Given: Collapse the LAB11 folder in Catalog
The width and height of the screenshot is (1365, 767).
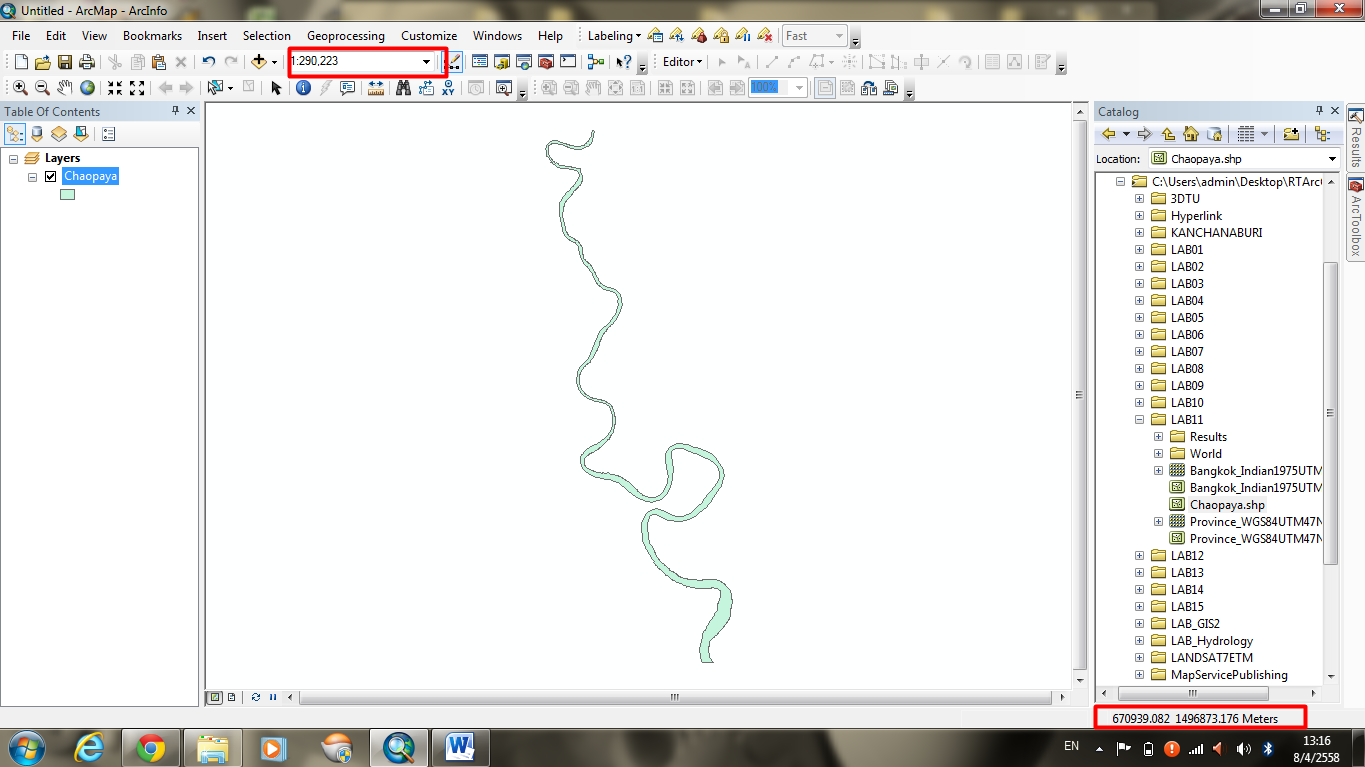Looking at the screenshot, I should 1140,420.
